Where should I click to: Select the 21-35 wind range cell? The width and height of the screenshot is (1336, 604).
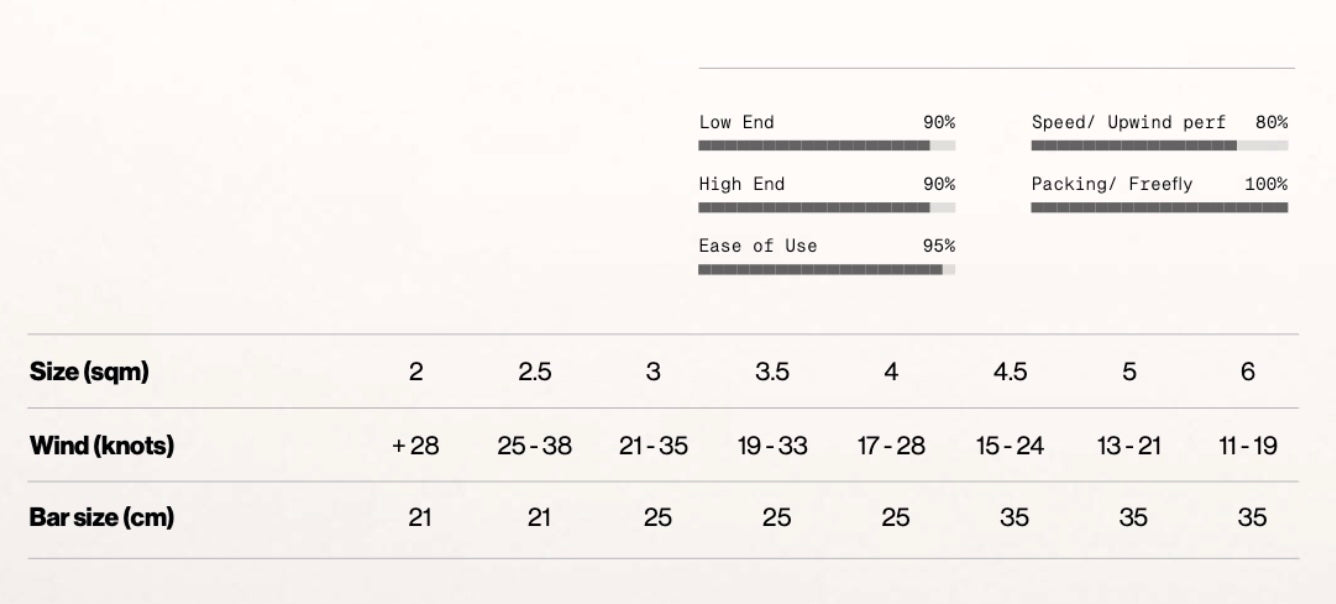653,445
